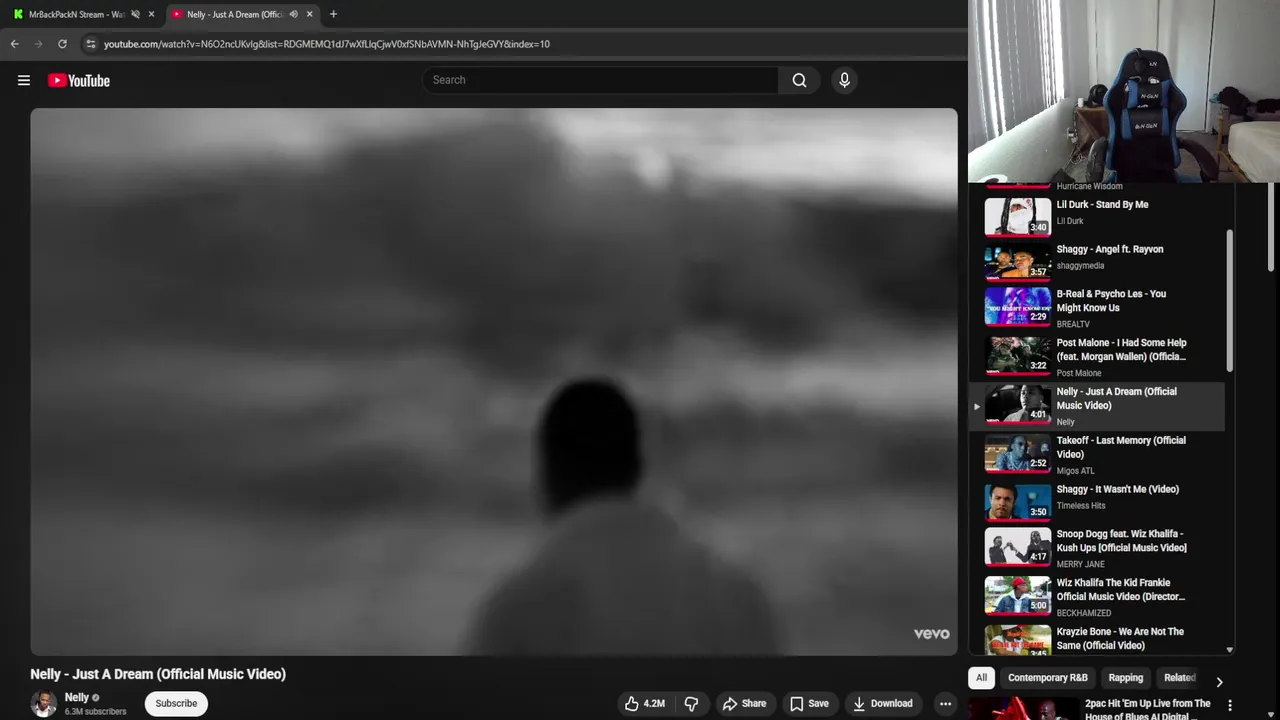
Task: Start voice search with the microphone icon
Action: click(x=844, y=80)
